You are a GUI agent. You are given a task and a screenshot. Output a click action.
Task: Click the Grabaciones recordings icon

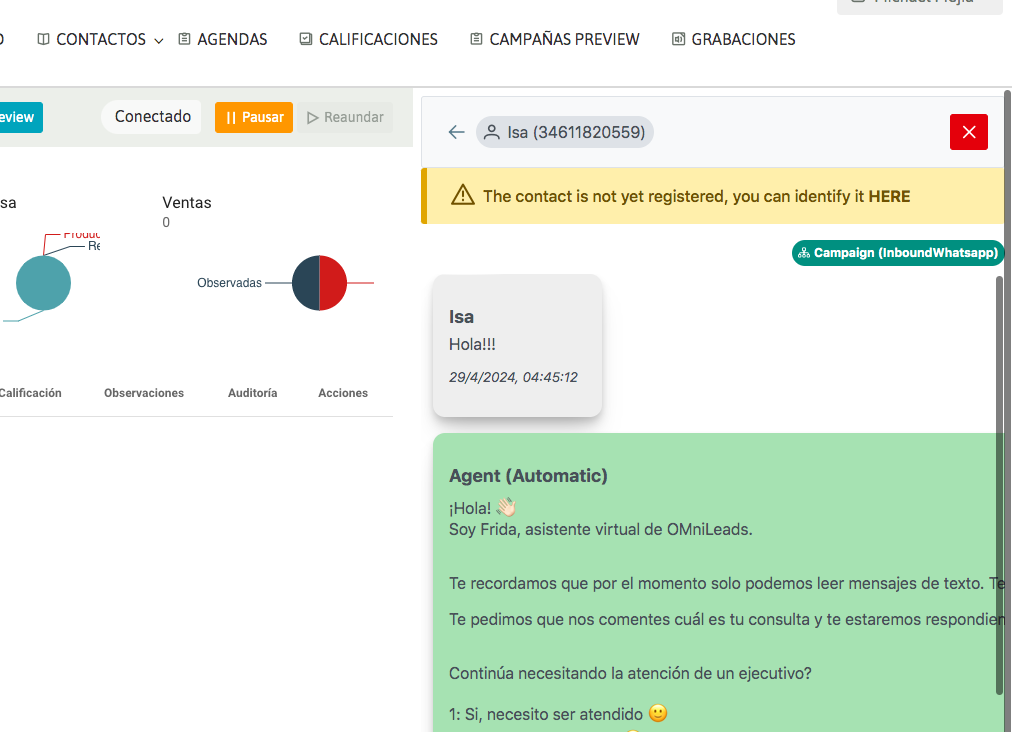pos(678,40)
